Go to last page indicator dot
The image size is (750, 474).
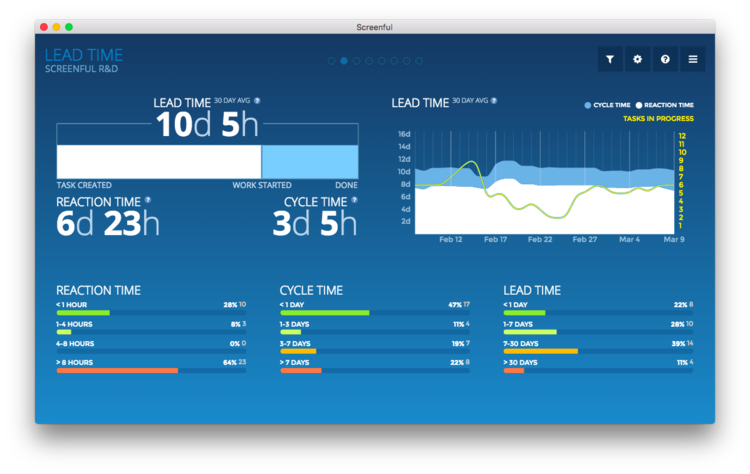pyautogui.click(x=419, y=61)
